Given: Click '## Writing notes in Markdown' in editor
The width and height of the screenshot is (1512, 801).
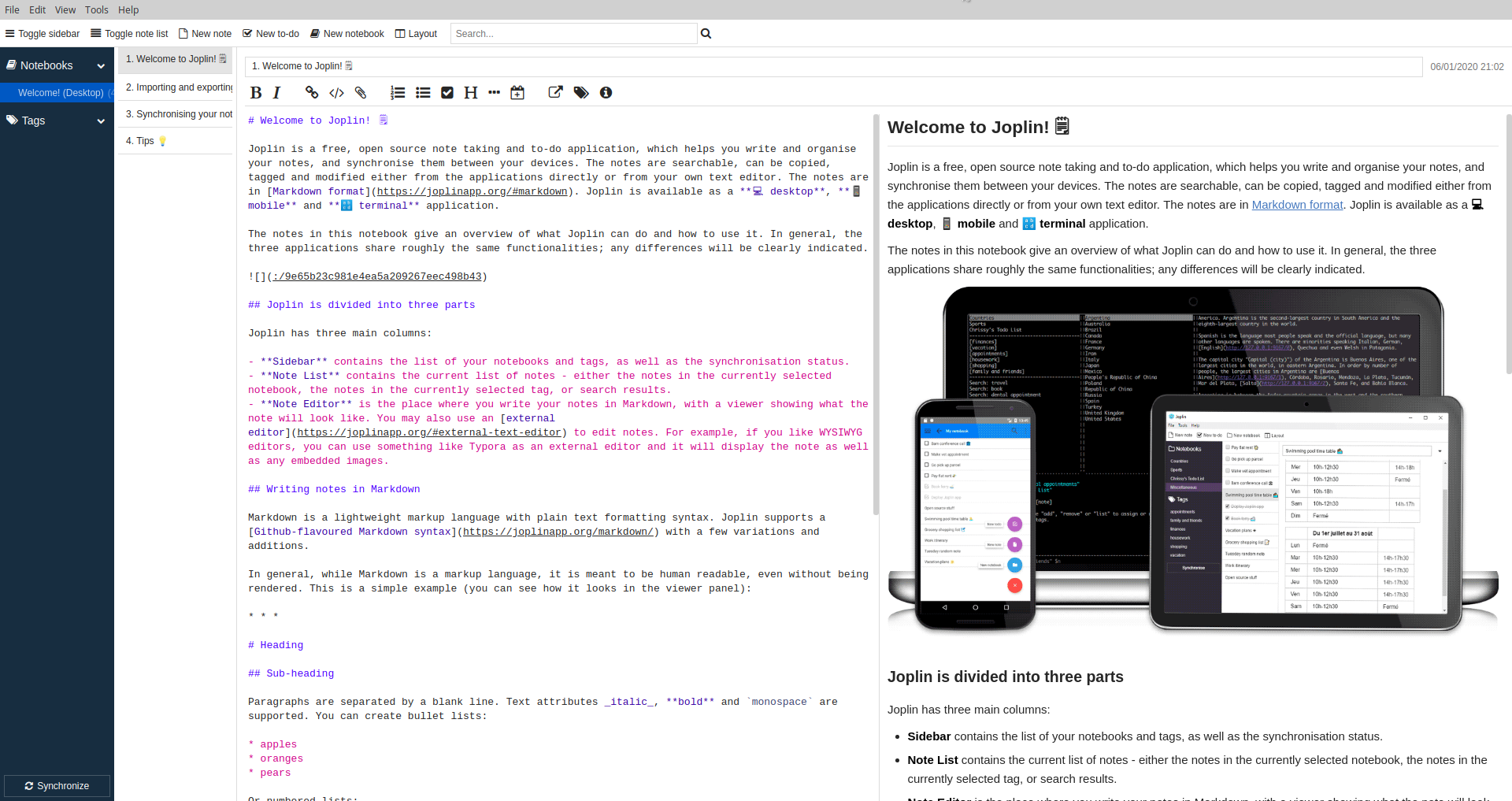Looking at the screenshot, I should pos(334,489).
